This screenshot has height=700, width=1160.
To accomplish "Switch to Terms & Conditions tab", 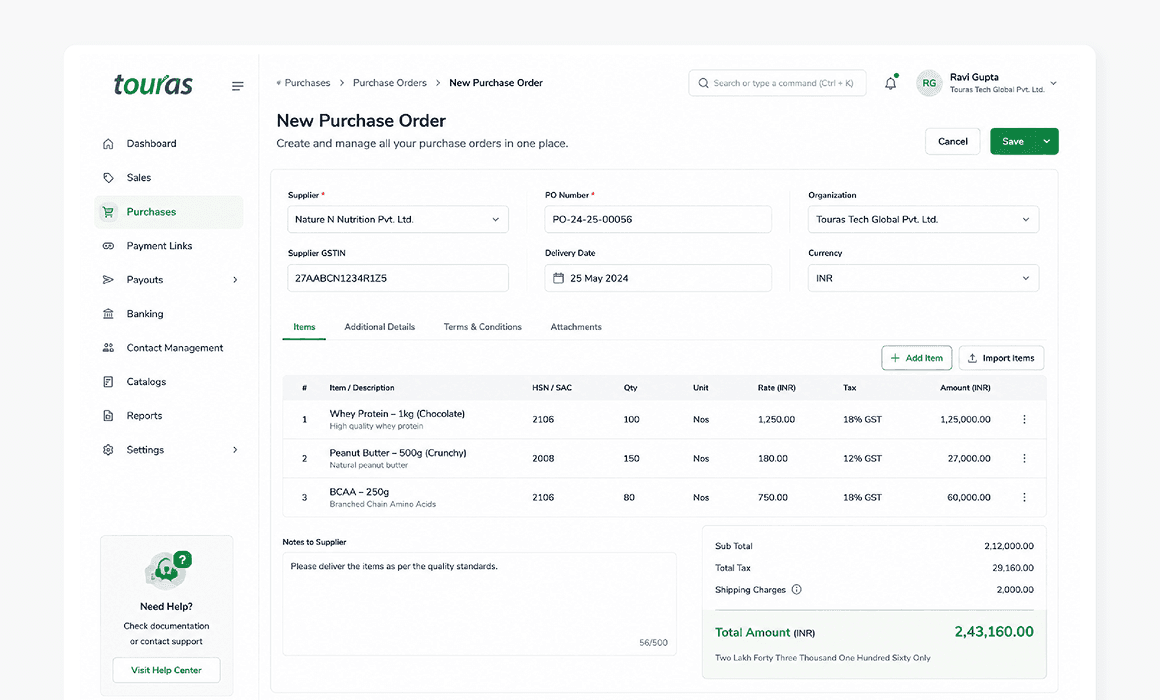I will [482, 327].
